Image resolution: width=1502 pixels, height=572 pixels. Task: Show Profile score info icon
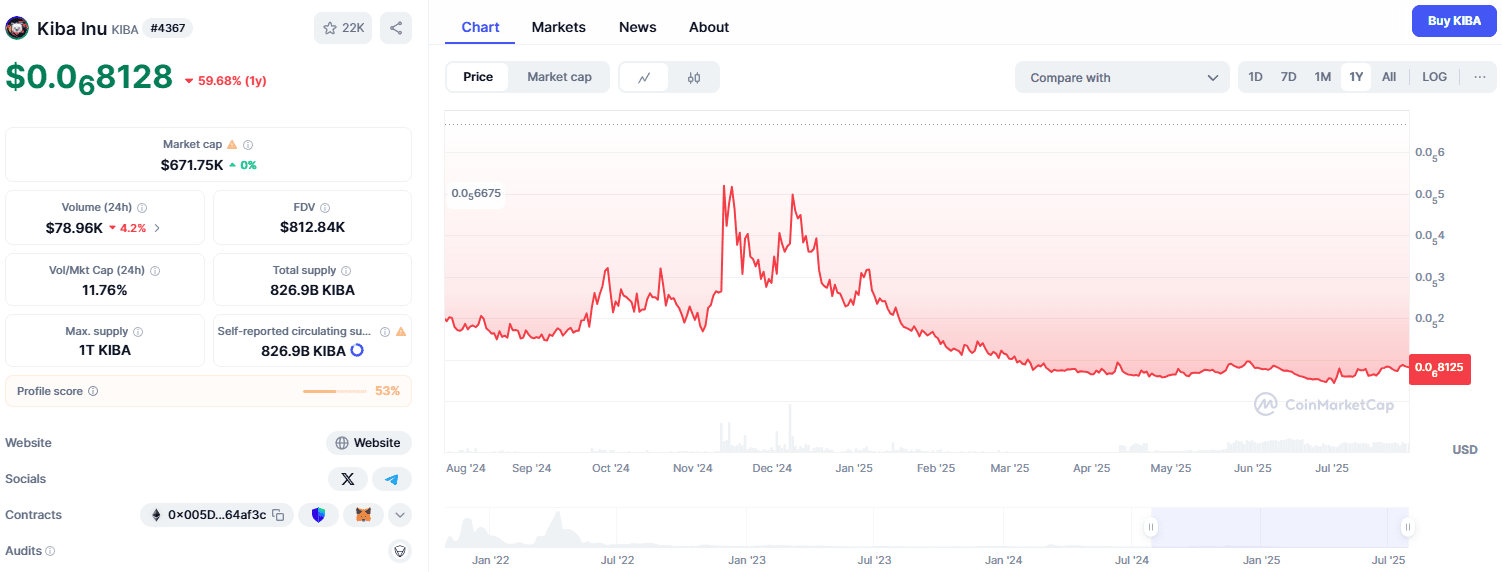click(x=93, y=391)
